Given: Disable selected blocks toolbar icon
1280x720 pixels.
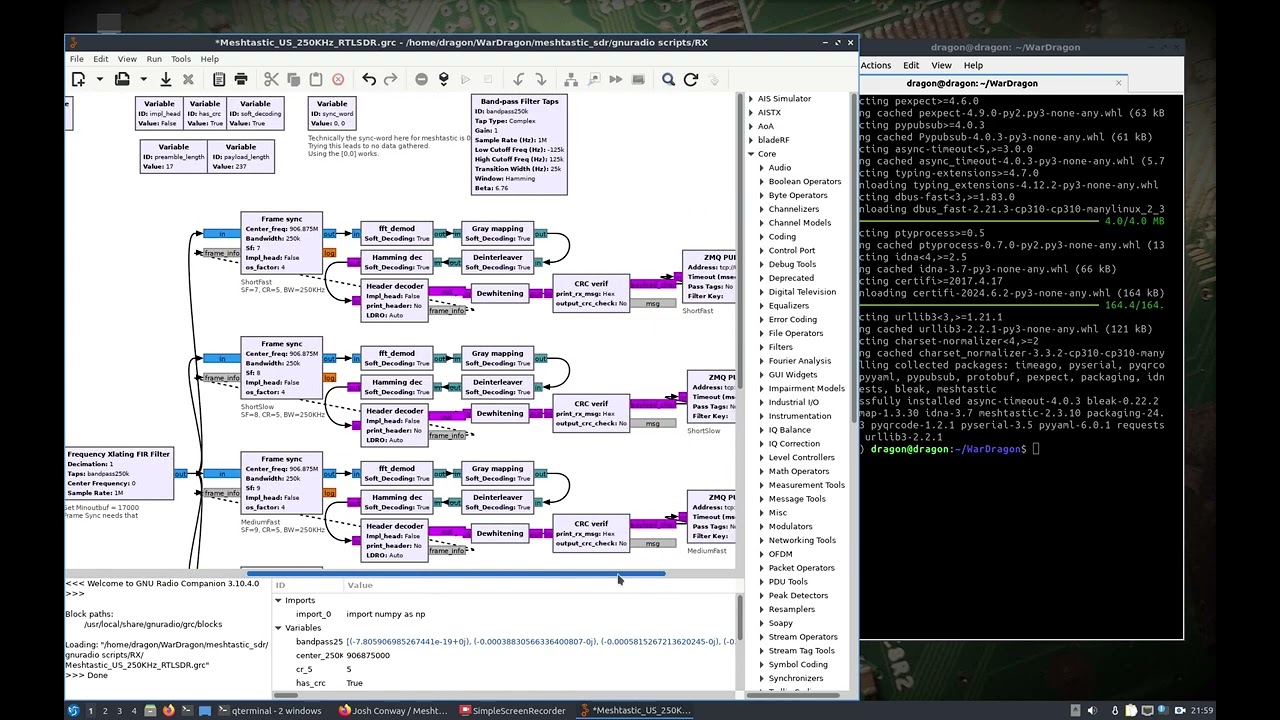Looking at the screenshot, I should point(593,79).
